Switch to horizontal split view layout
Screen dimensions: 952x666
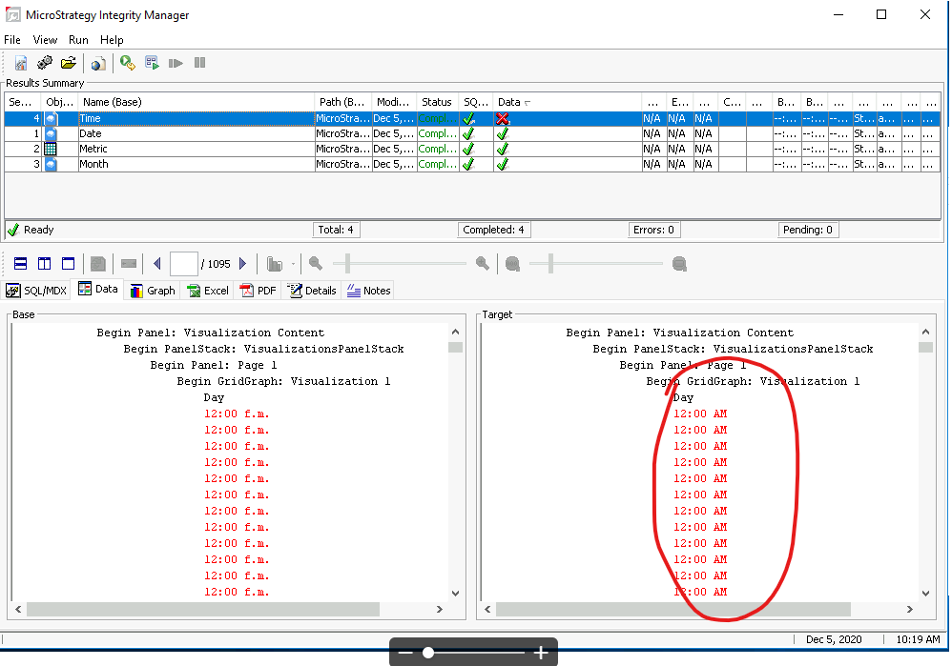[20, 264]
